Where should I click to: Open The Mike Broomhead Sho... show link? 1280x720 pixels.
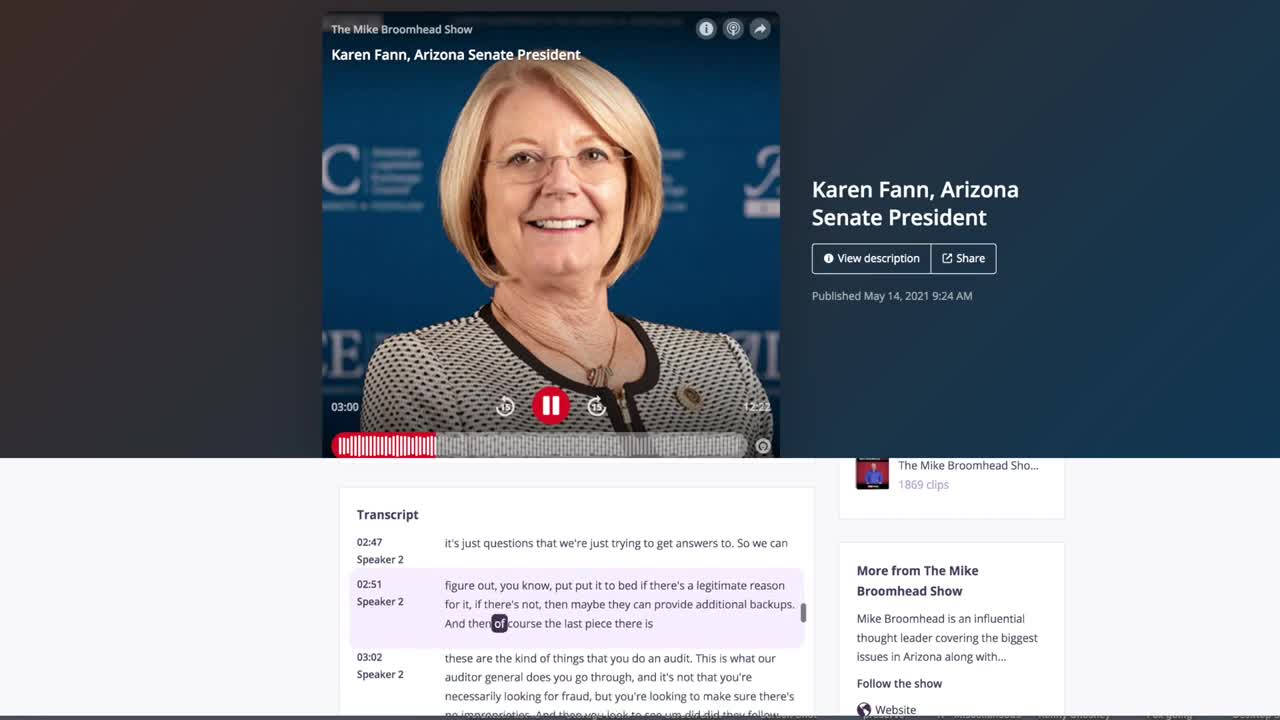click(x=968, y=465)
